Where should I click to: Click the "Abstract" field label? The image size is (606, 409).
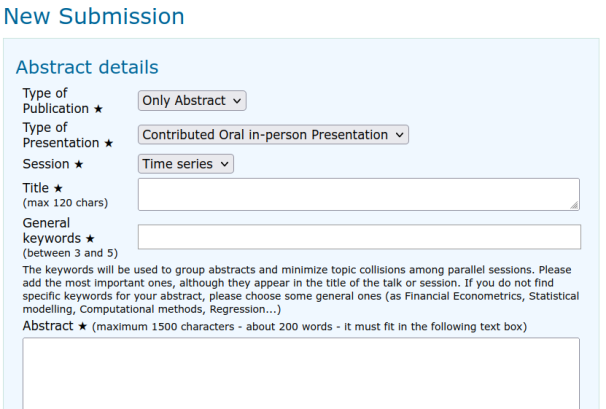pyautogui.click(x=48, y=327)
